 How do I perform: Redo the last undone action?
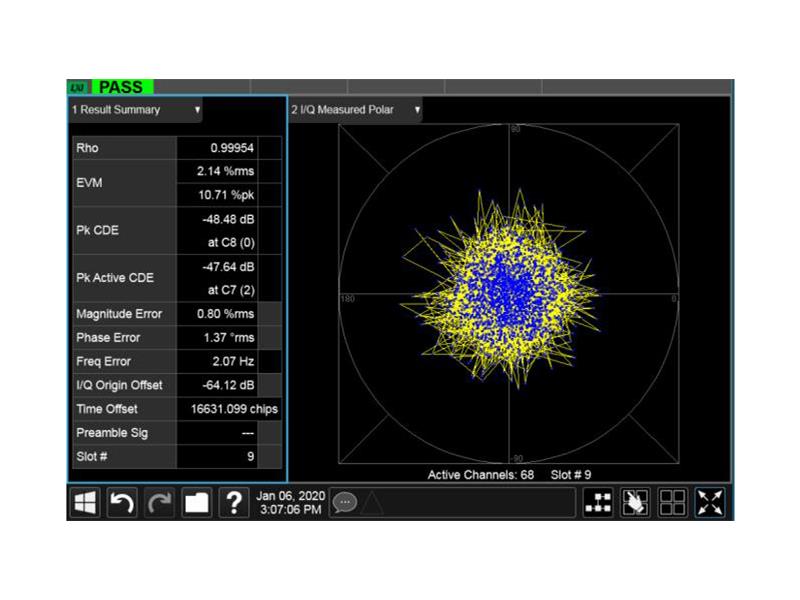pyautogui.click(x=159, y=503)
